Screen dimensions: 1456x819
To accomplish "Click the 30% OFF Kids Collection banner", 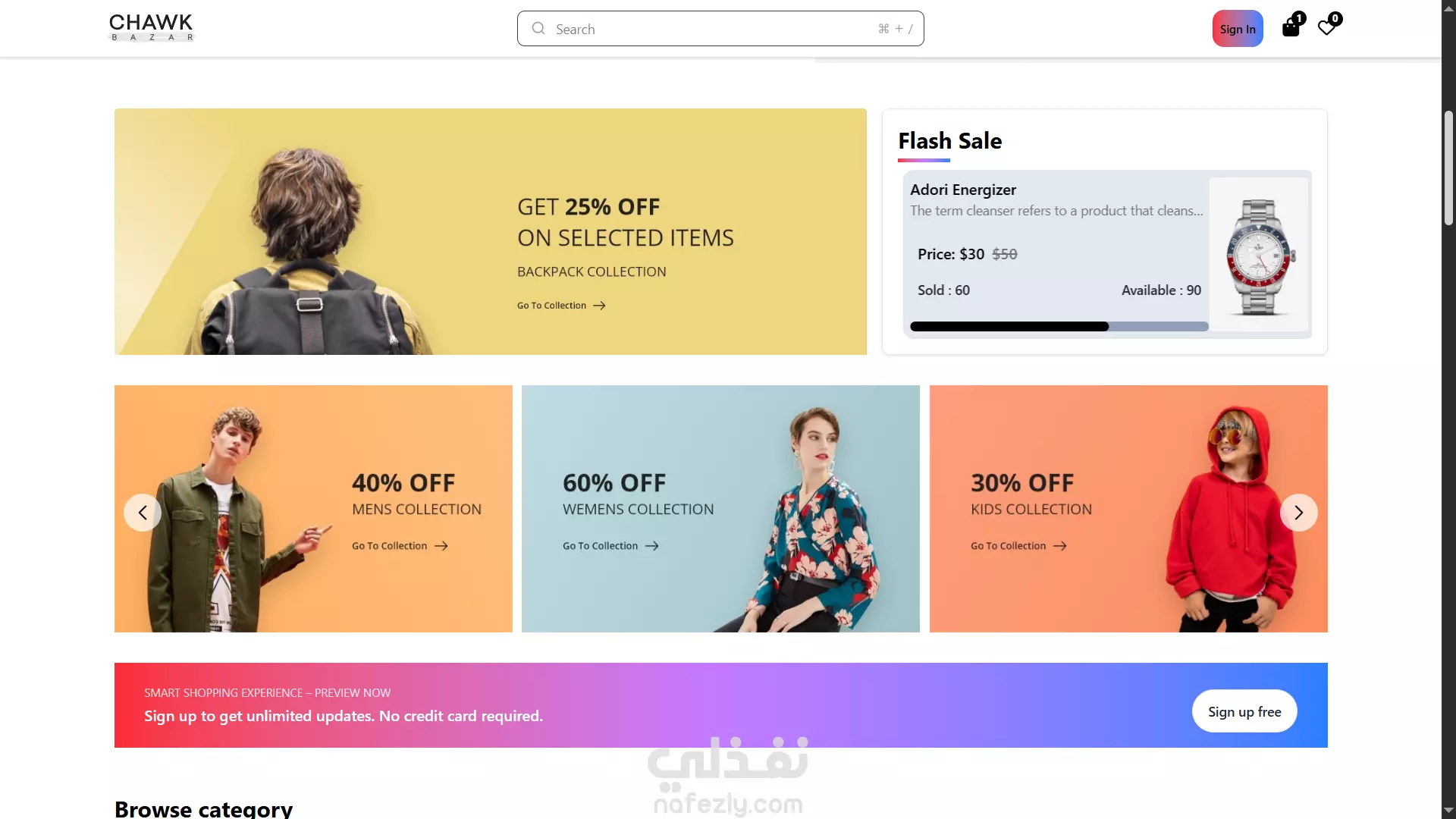I will click(x=1128, y=509).
